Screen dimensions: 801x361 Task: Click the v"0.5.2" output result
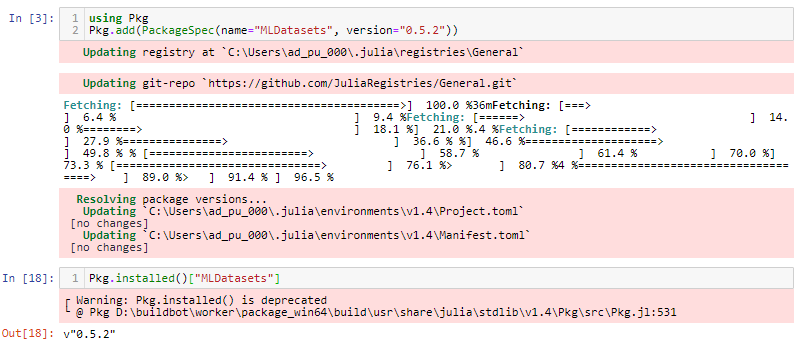coord(90,334)
